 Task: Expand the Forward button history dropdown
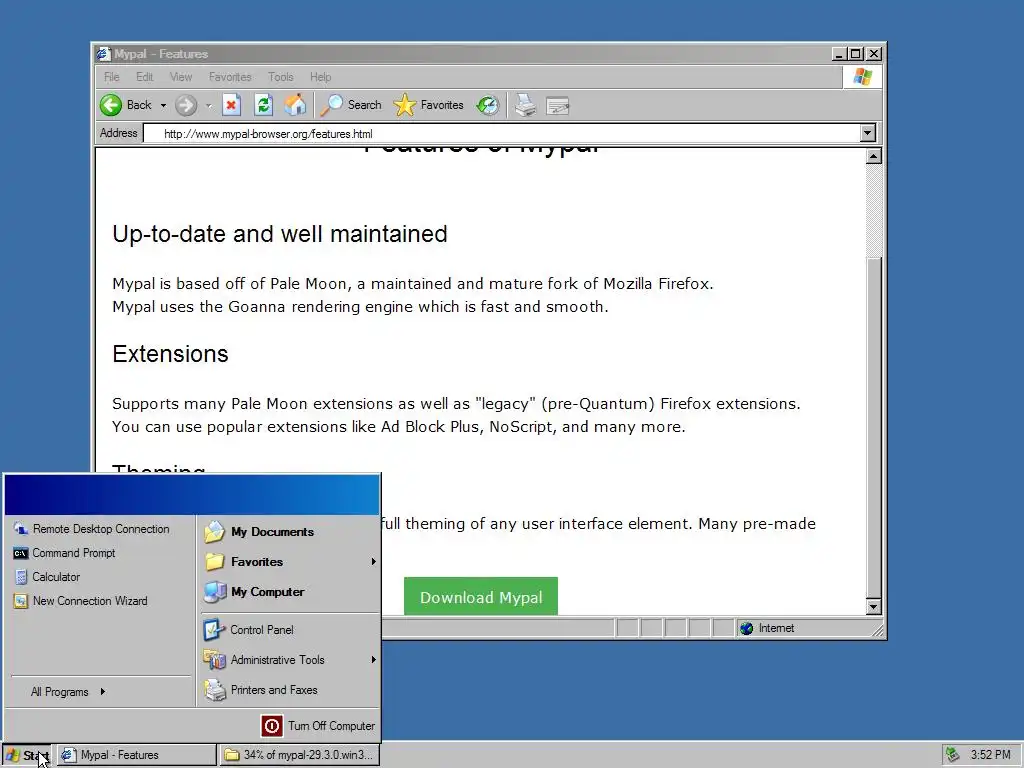(208, 105)
